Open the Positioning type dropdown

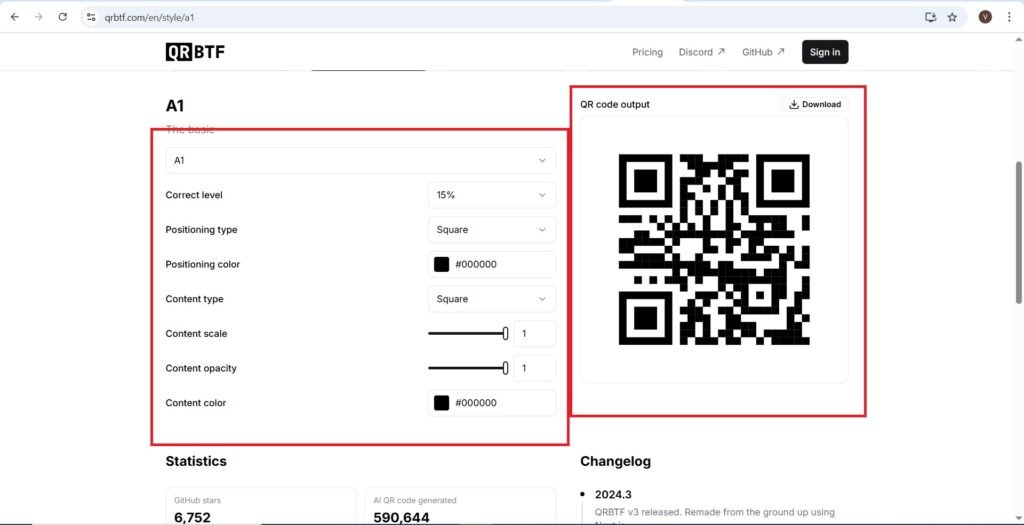coord(492,229)
